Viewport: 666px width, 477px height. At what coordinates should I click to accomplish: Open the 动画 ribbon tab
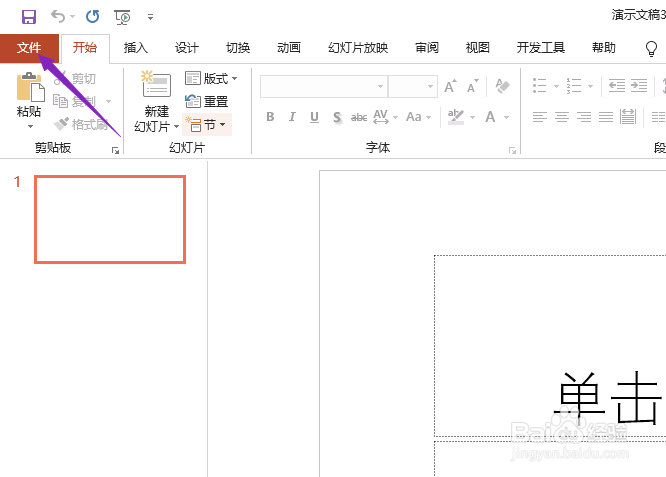[289, 48]
